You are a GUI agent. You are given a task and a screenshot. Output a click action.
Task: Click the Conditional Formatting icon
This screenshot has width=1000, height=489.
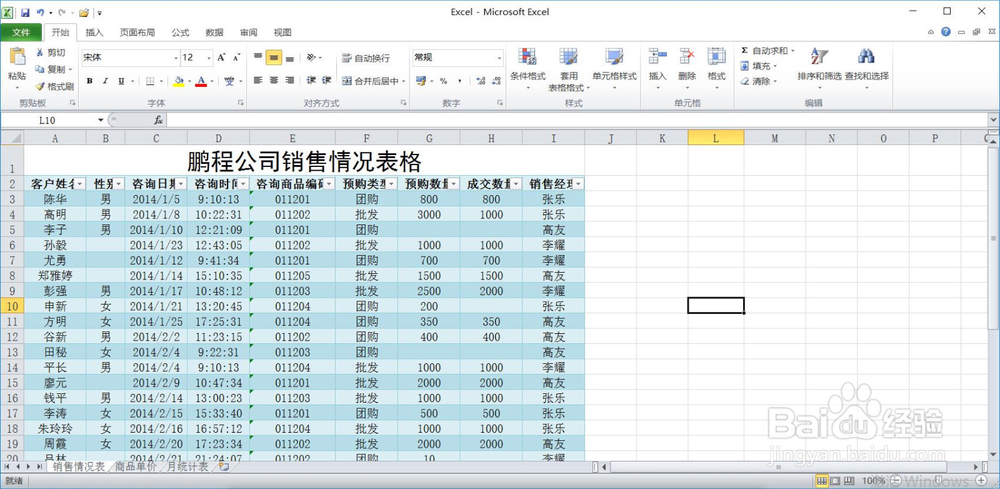527,57
